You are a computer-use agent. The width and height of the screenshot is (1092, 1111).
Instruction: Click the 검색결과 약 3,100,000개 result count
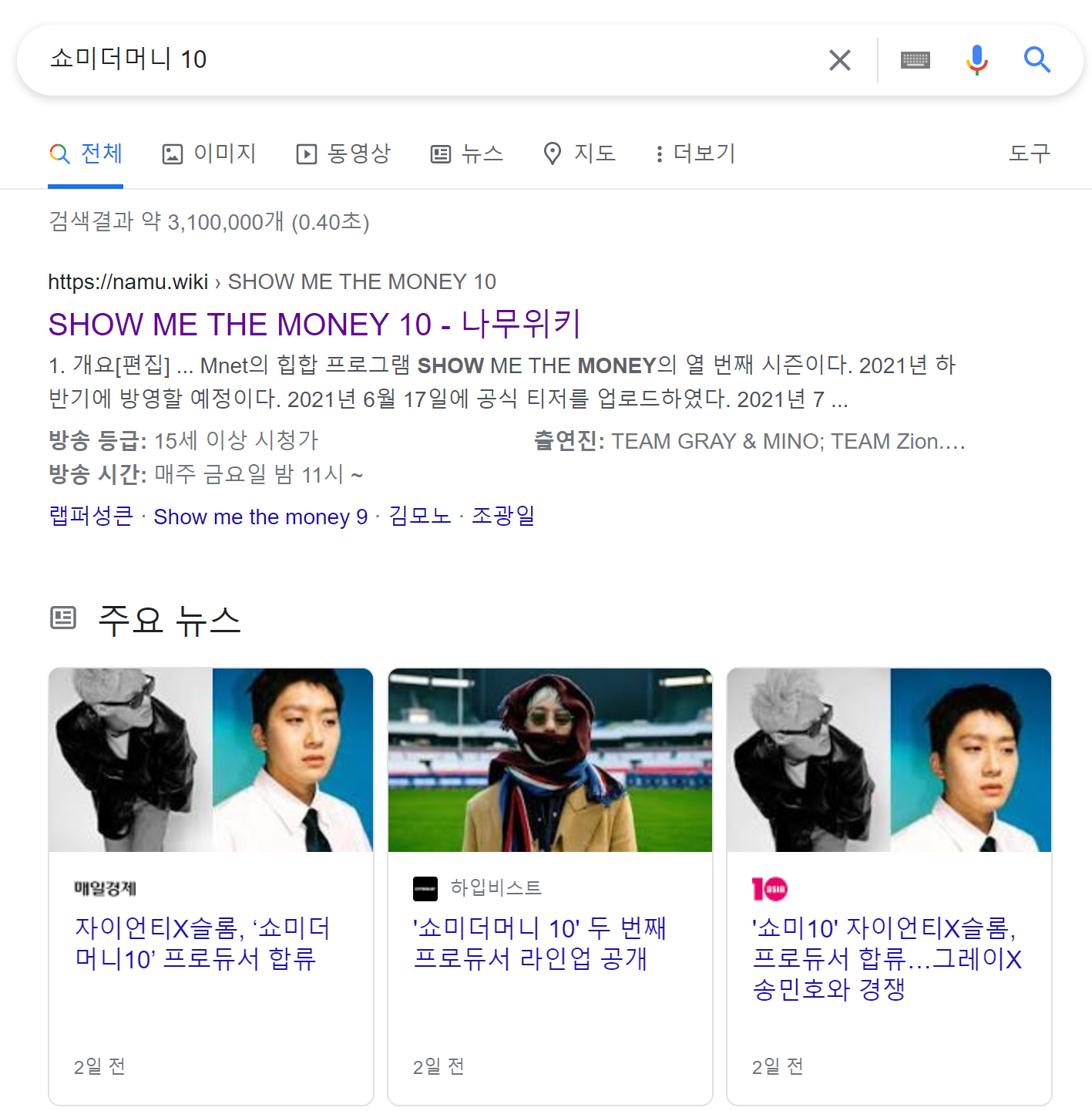coord(209,222)
